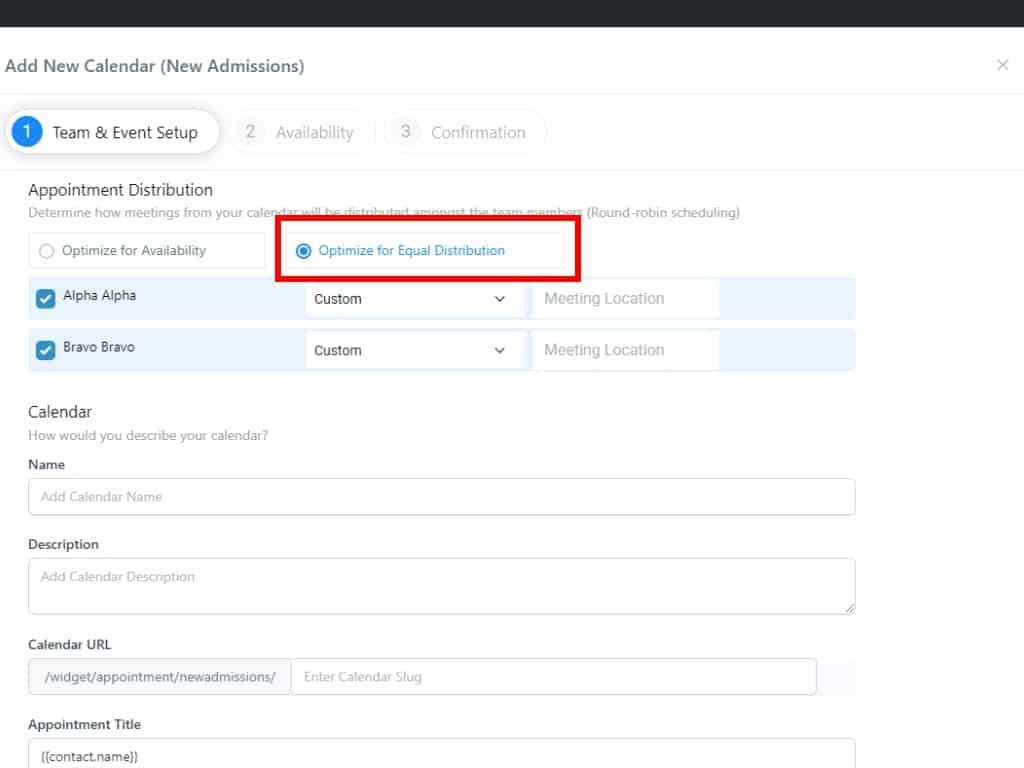Click the number 3 step circle
The image size is (1024, 768).
405,132
